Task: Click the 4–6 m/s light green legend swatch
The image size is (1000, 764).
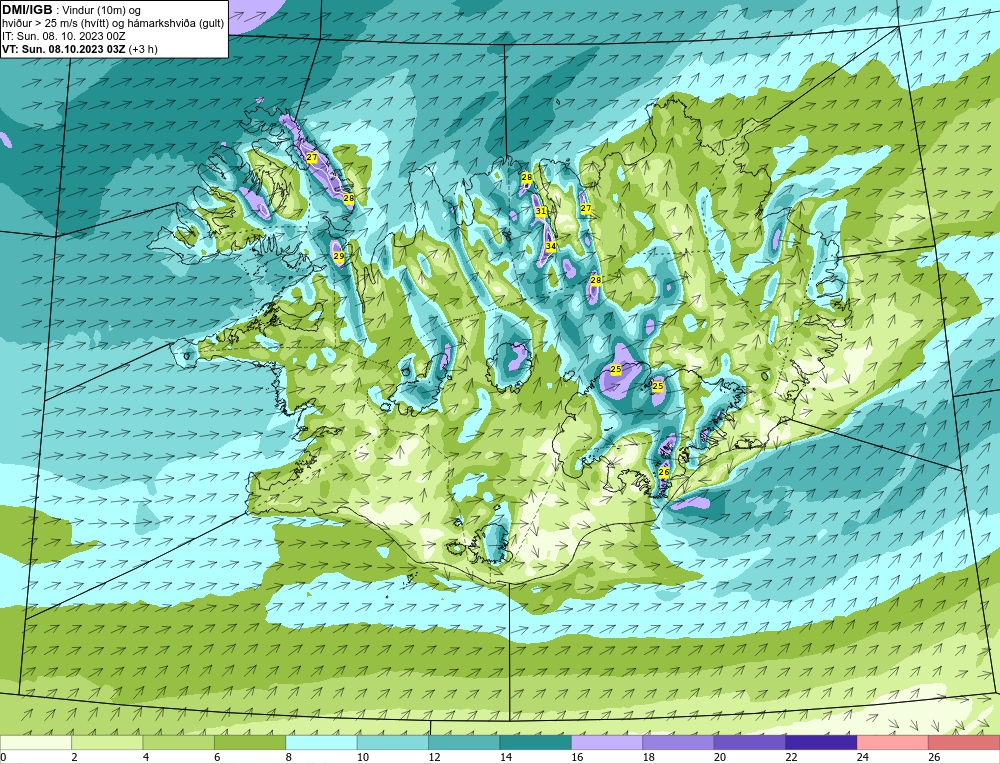Action: [x=179, y=742]
